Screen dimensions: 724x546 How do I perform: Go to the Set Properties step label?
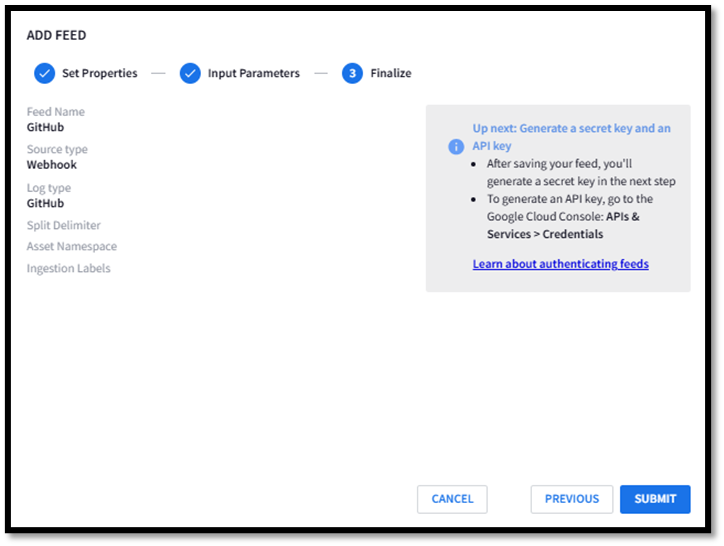coord(100,73)
